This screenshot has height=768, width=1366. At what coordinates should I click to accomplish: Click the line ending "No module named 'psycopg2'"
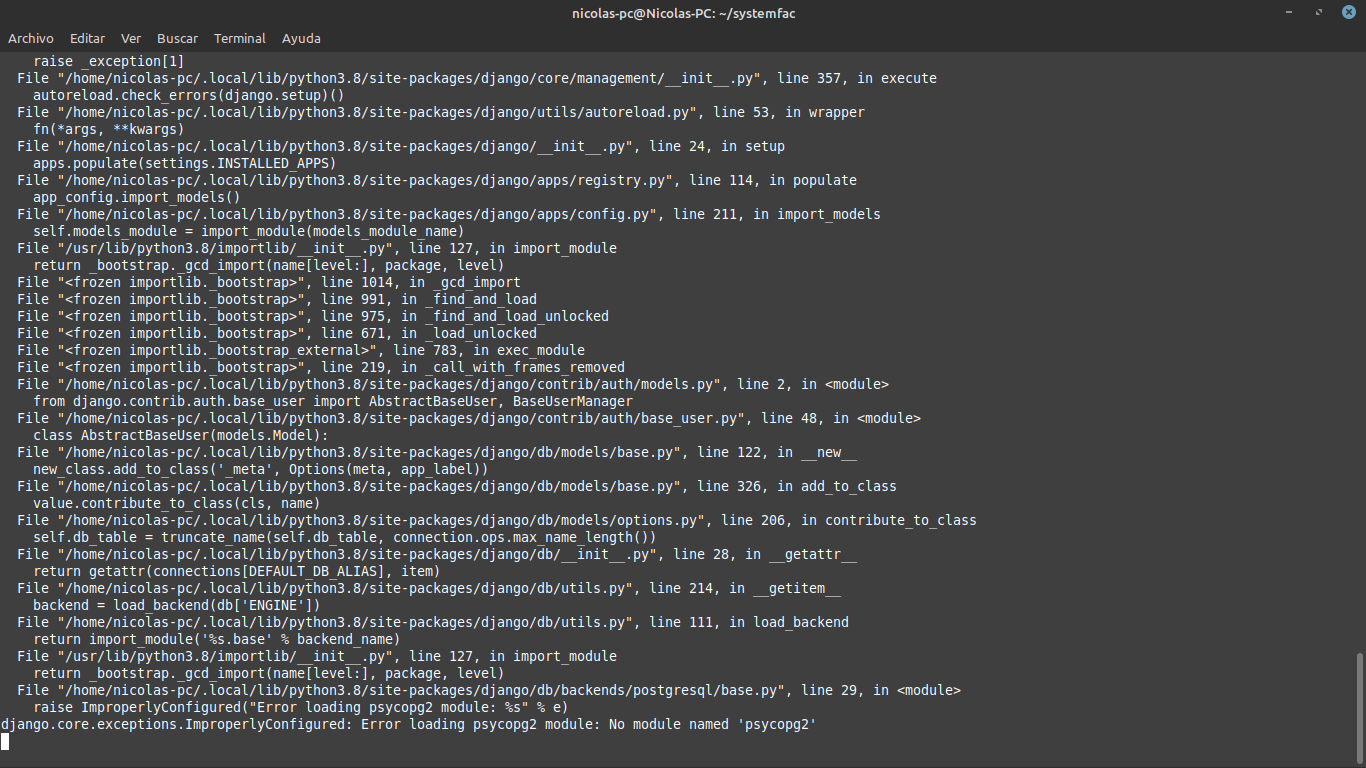[x=409, y=724]
